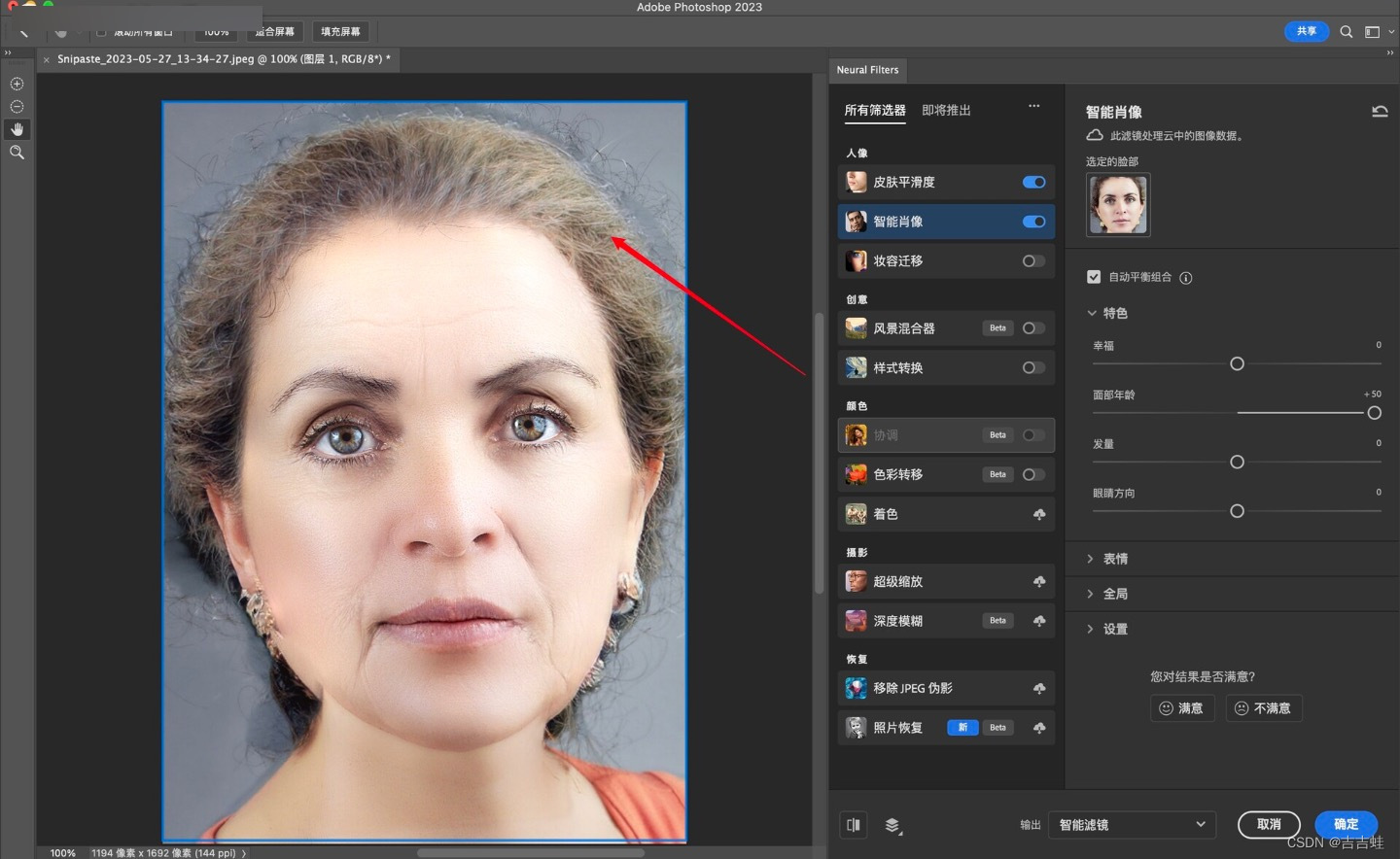The height and width of the screenshot is (859, 1400).
Task: Click the status bar info arrow
Action: [244, 853]
